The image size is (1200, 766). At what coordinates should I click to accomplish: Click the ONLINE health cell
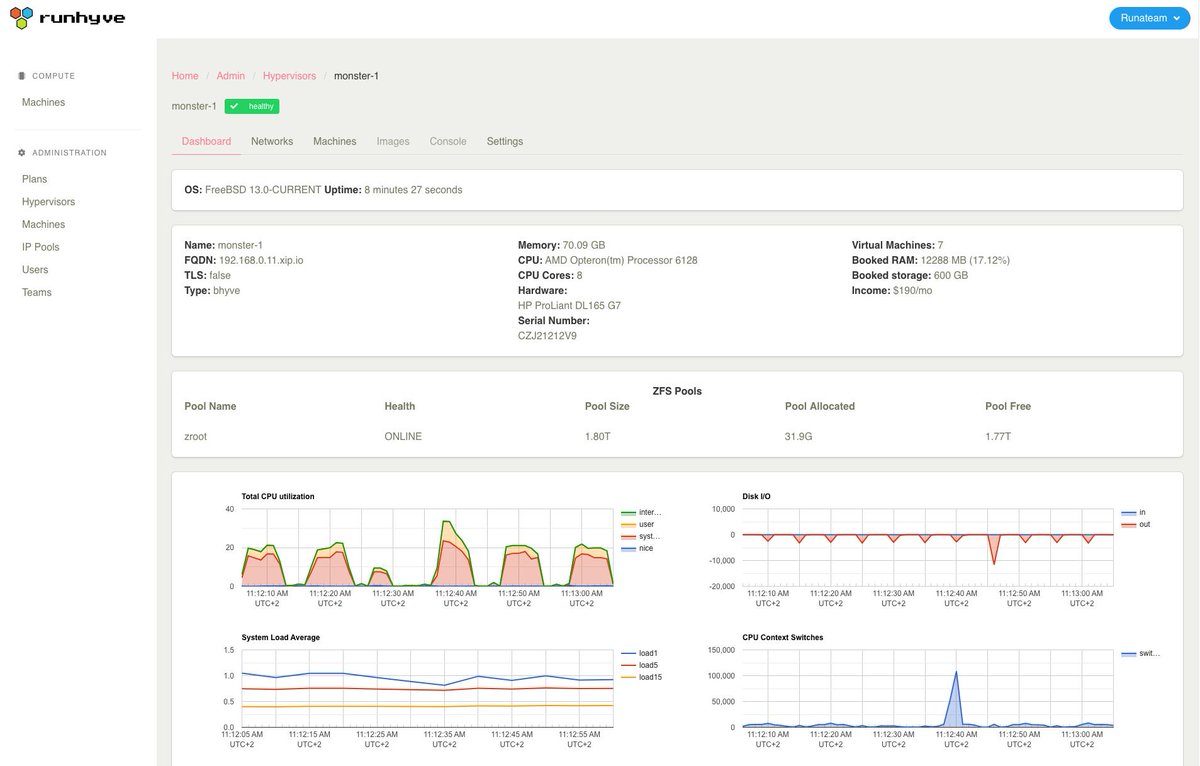pos(403,437)
